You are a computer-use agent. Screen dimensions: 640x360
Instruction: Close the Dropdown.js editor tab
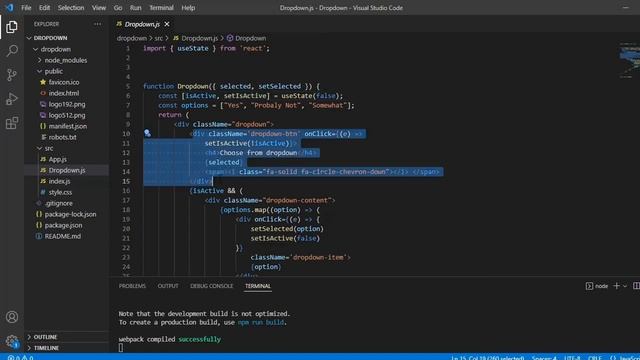[167, 24]
